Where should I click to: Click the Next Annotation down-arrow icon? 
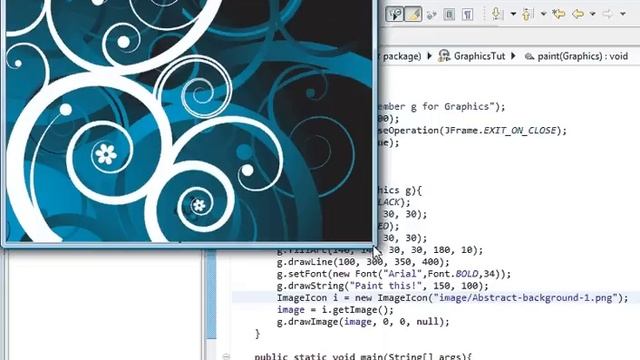coord(497,14)
